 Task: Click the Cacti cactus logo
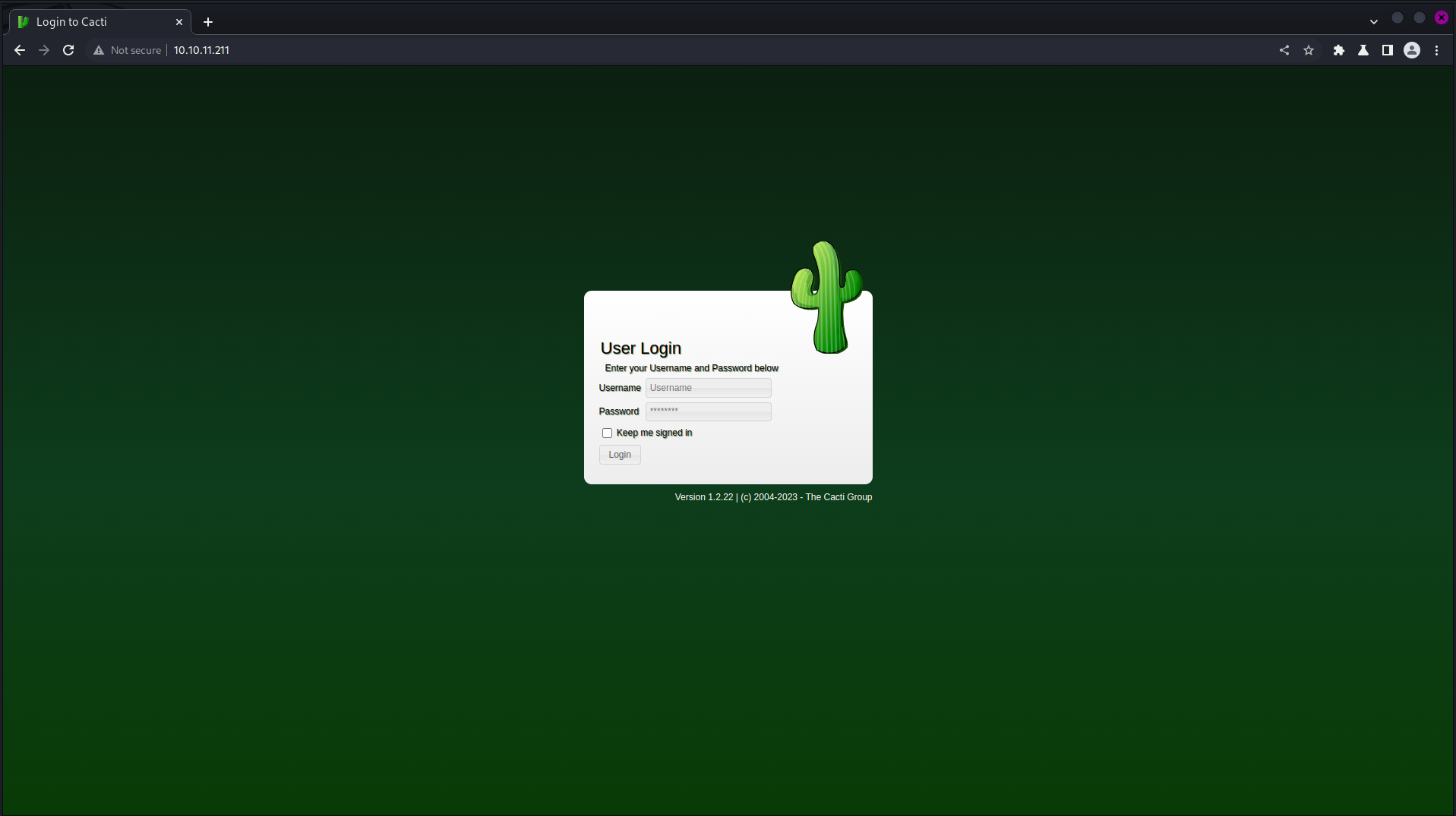(x=826, y=298)
